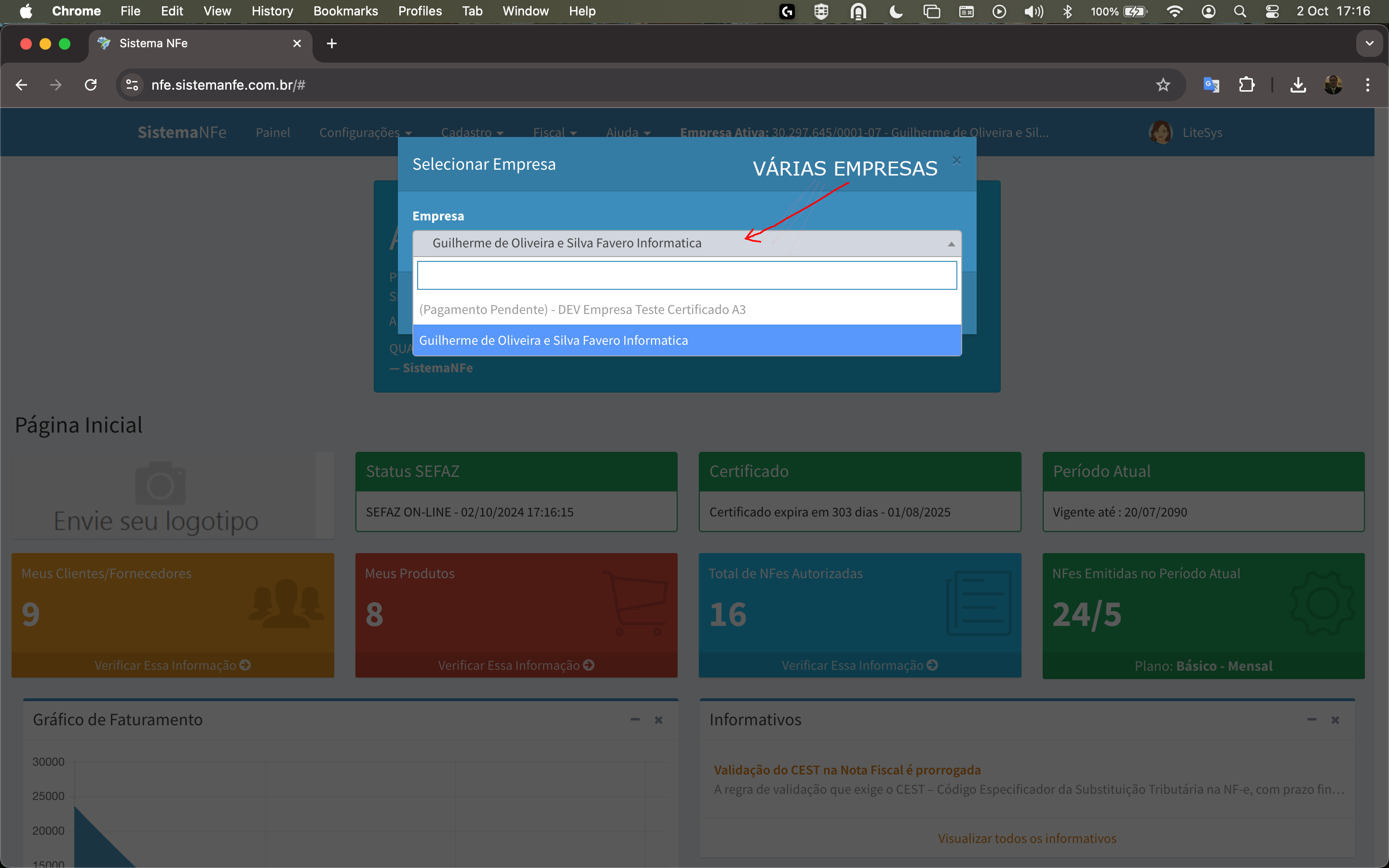The height and width of the screenshot is (868, 1389).
Task: Expand the Ajuda menu
Action: [x=628, y=133]
